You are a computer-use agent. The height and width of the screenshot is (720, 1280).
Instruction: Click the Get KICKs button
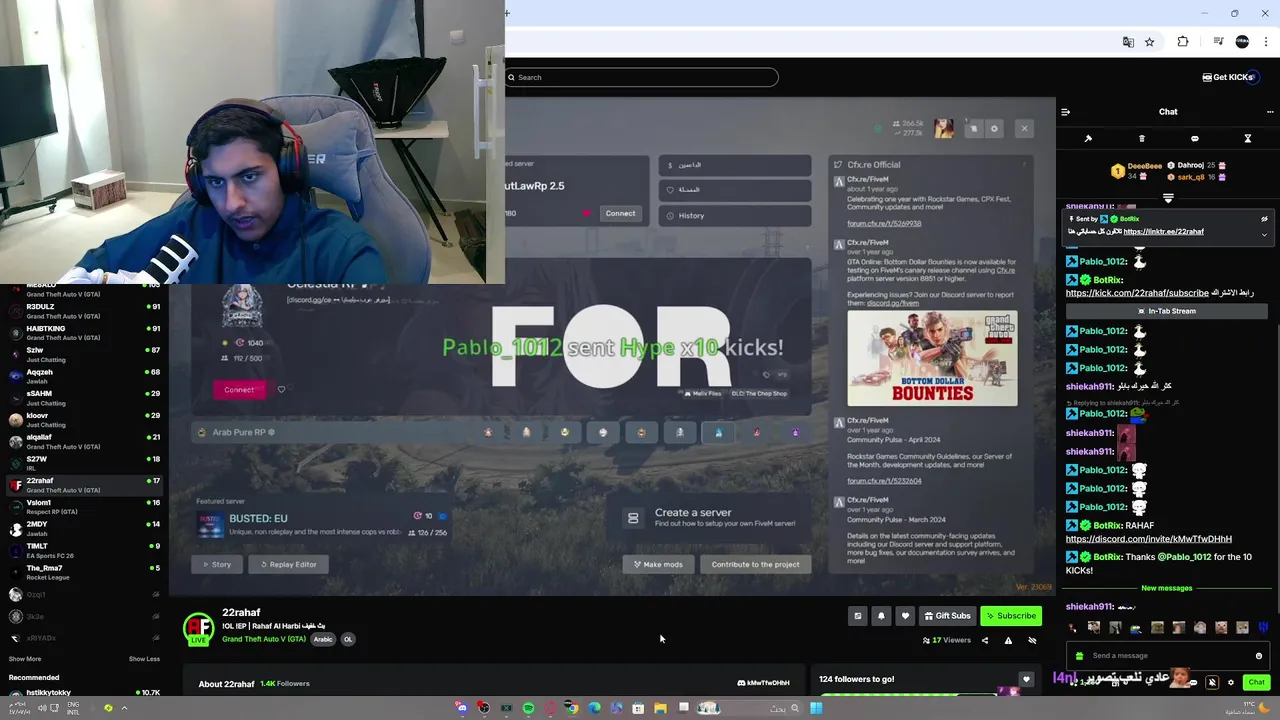click(1230, 77)
